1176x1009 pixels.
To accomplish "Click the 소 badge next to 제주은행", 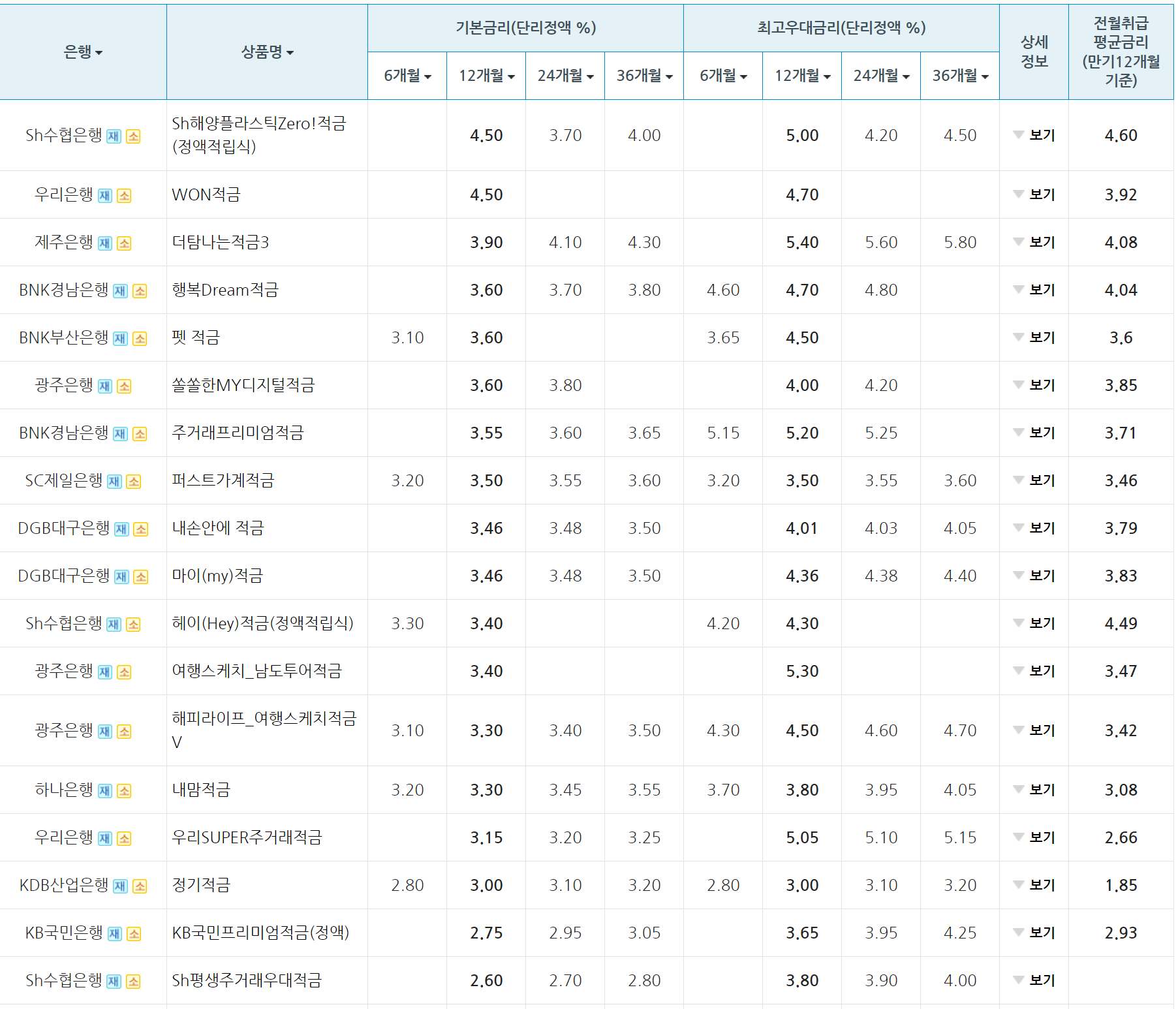I will point(124,243).
